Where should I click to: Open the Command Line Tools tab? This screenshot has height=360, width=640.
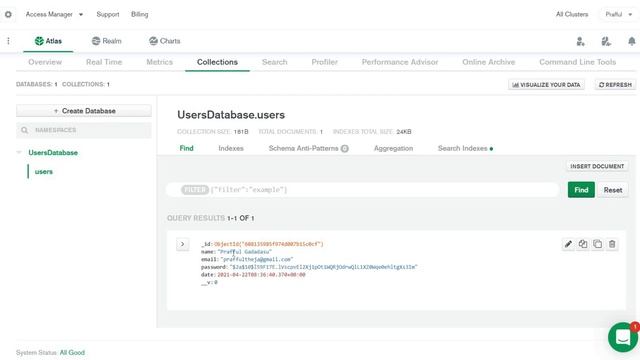click(x=578, y=62)
